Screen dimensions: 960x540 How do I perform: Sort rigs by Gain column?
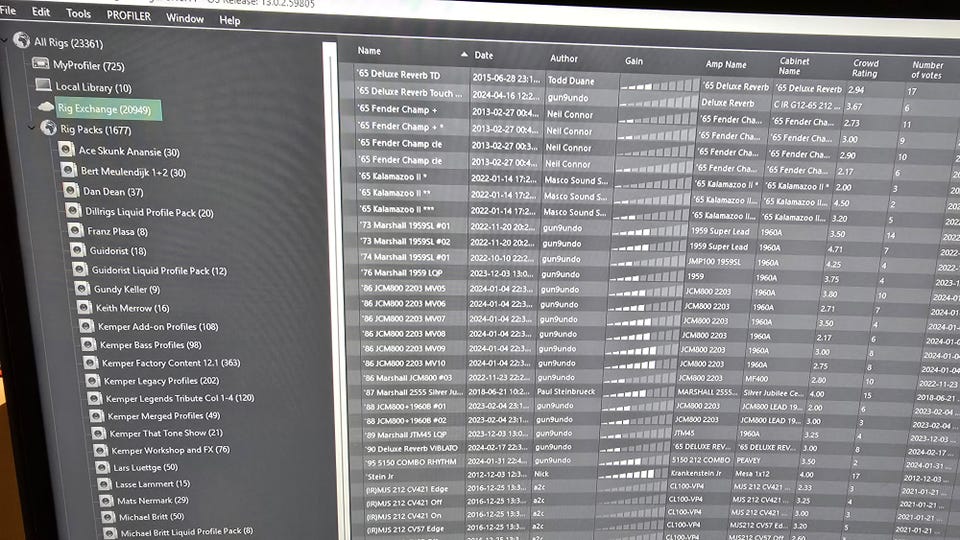click(634, 61)
